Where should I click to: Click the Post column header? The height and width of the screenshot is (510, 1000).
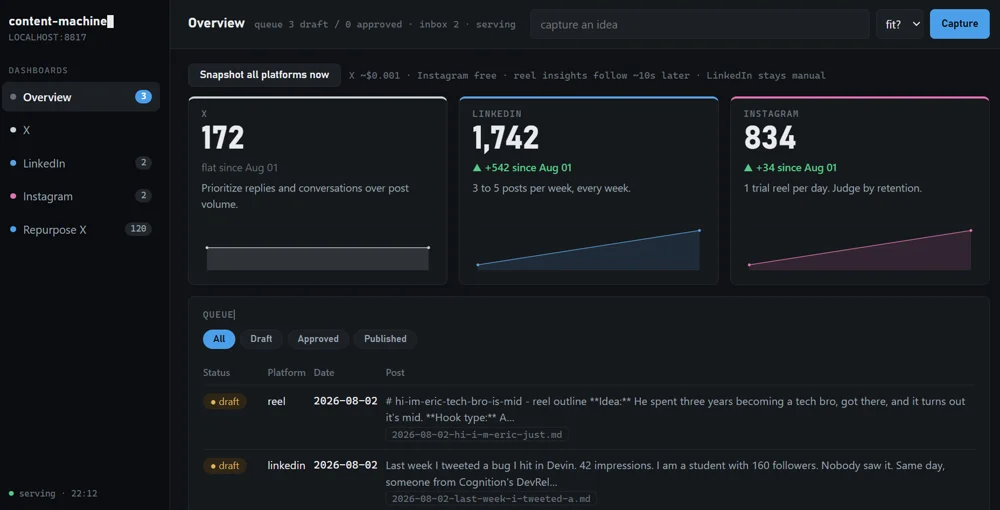tap(395, 372)
